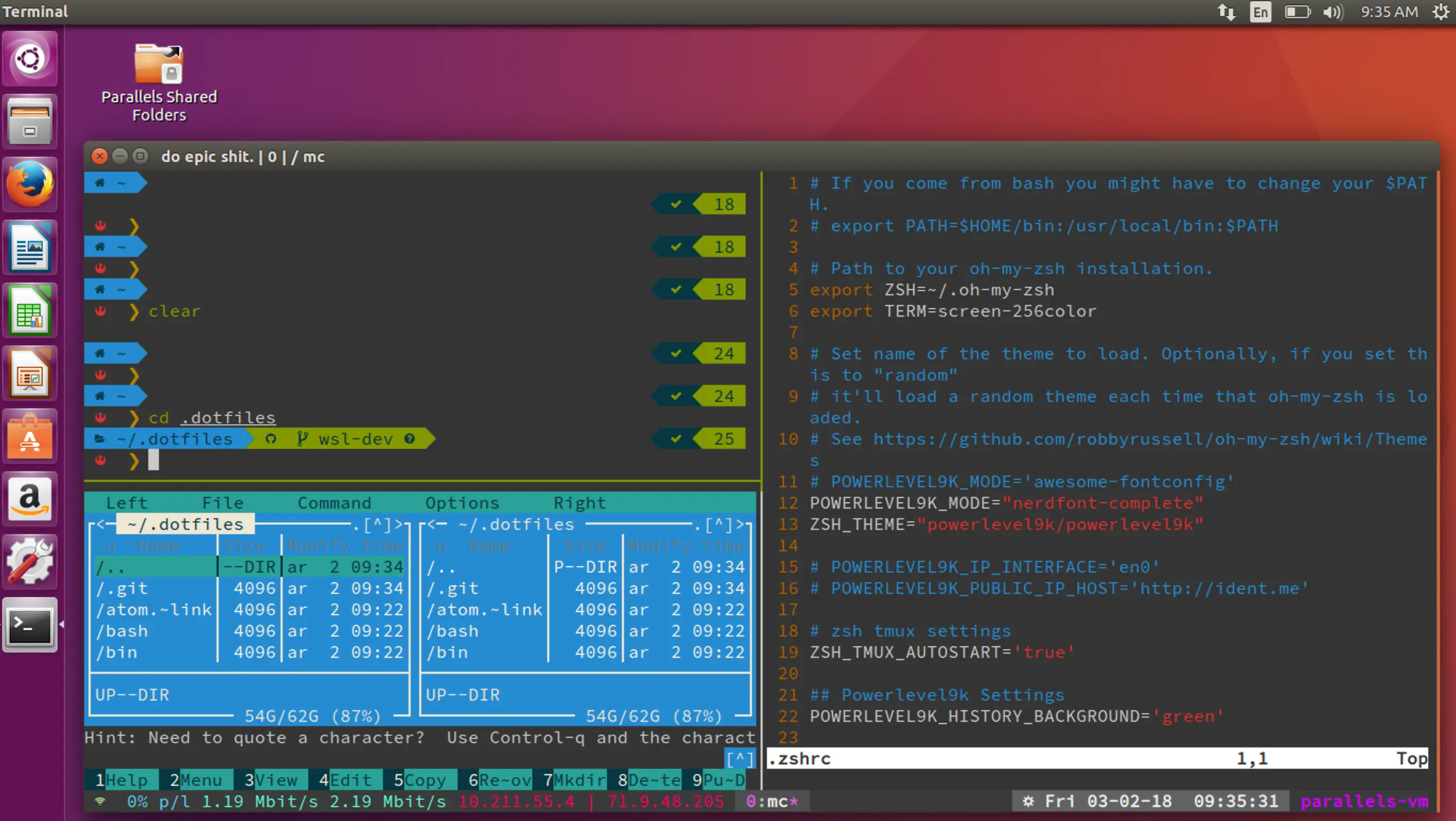Click the 7 Mkdir function key button

pos(574,780)
